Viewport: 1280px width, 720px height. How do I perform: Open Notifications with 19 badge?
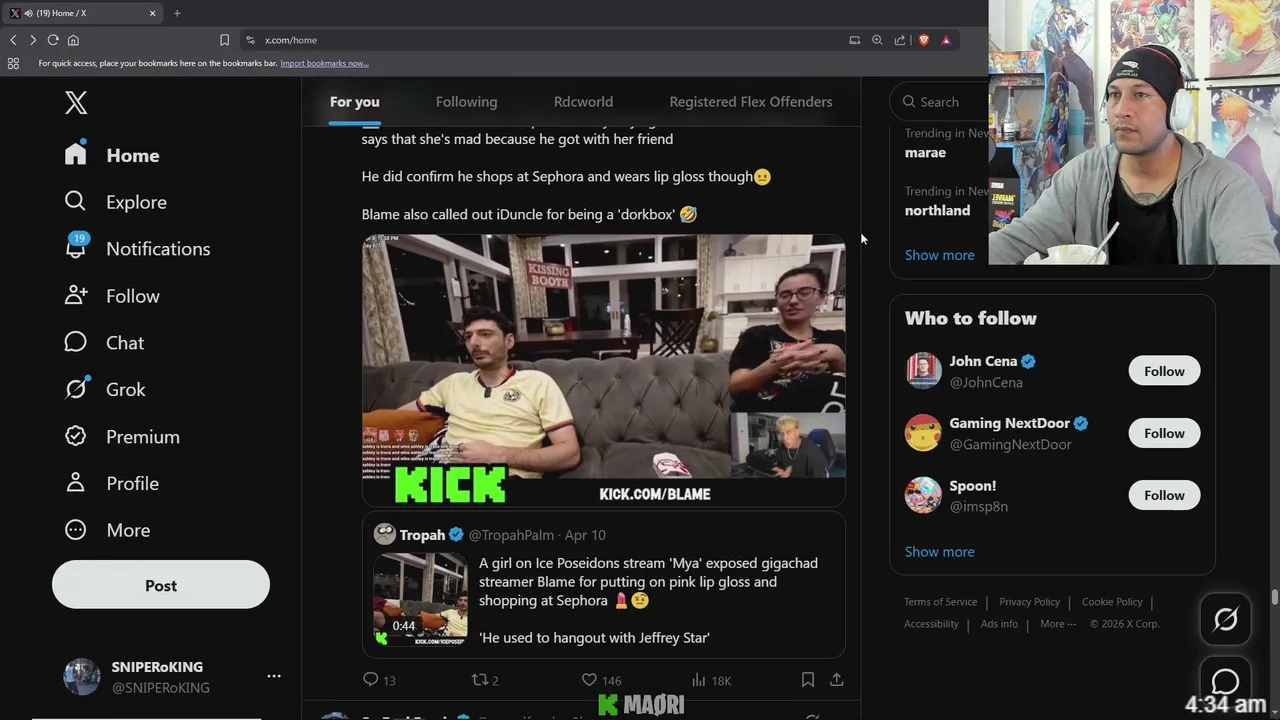(137, 248)
